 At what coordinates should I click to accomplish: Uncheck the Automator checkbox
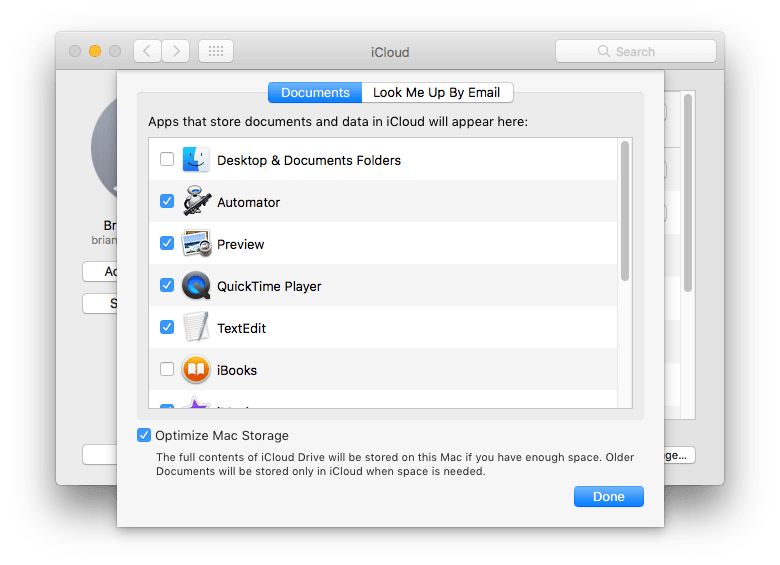pos(167,202)
